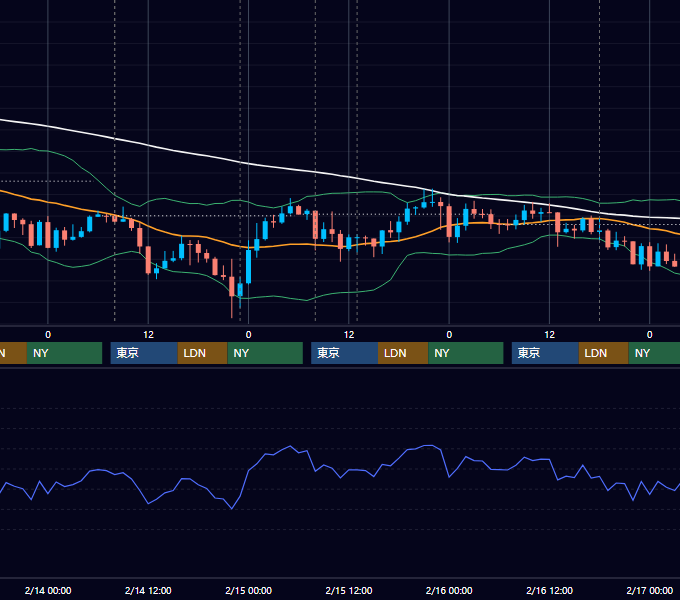Click the NY session block spanning 2/16 00:00
The width and height of the screenshot is (680, 600).
pyautogui.click(x=466, y=353)
